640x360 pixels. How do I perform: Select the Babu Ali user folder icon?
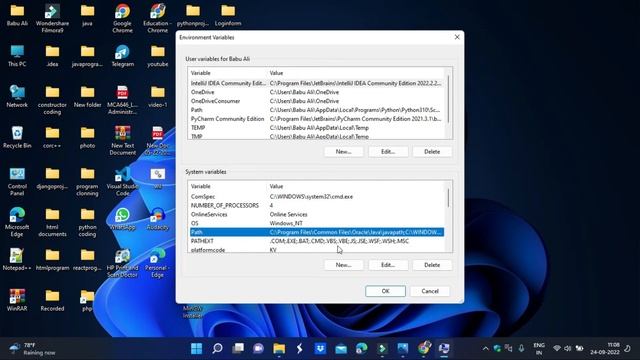17,15
